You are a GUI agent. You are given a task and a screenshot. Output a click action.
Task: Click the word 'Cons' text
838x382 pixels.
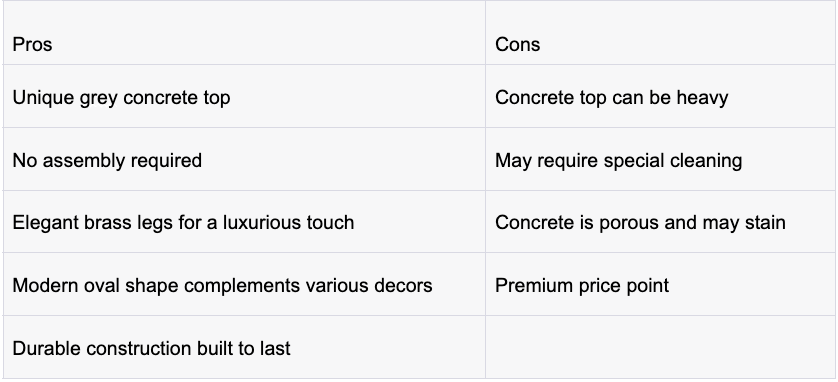[517, 44]
